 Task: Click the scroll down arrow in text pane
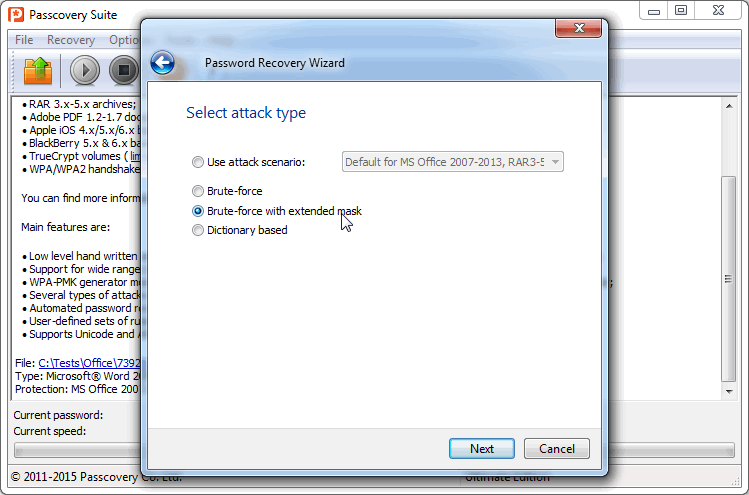coord(729,391)
